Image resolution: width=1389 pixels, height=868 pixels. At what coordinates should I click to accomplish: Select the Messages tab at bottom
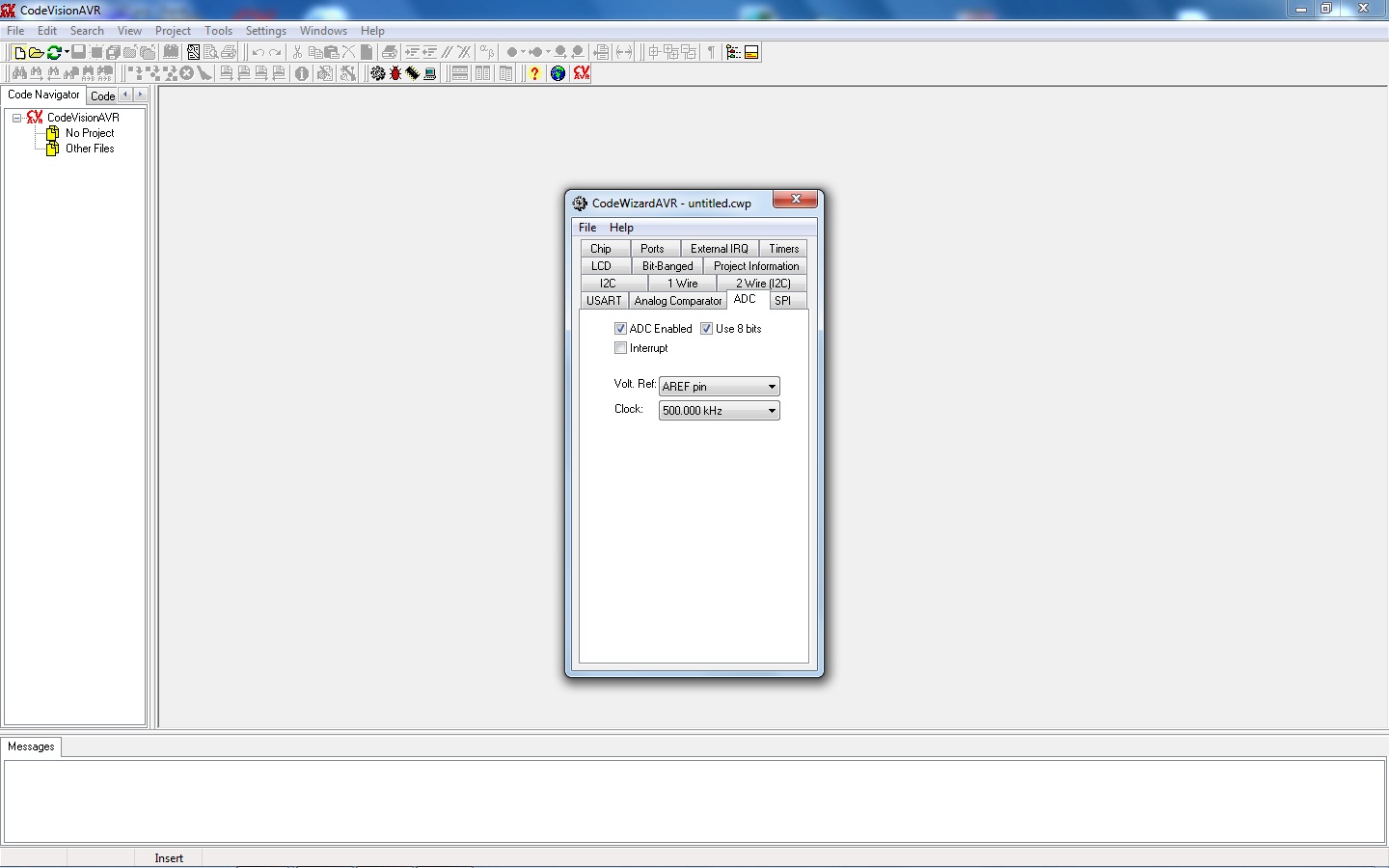31,746
